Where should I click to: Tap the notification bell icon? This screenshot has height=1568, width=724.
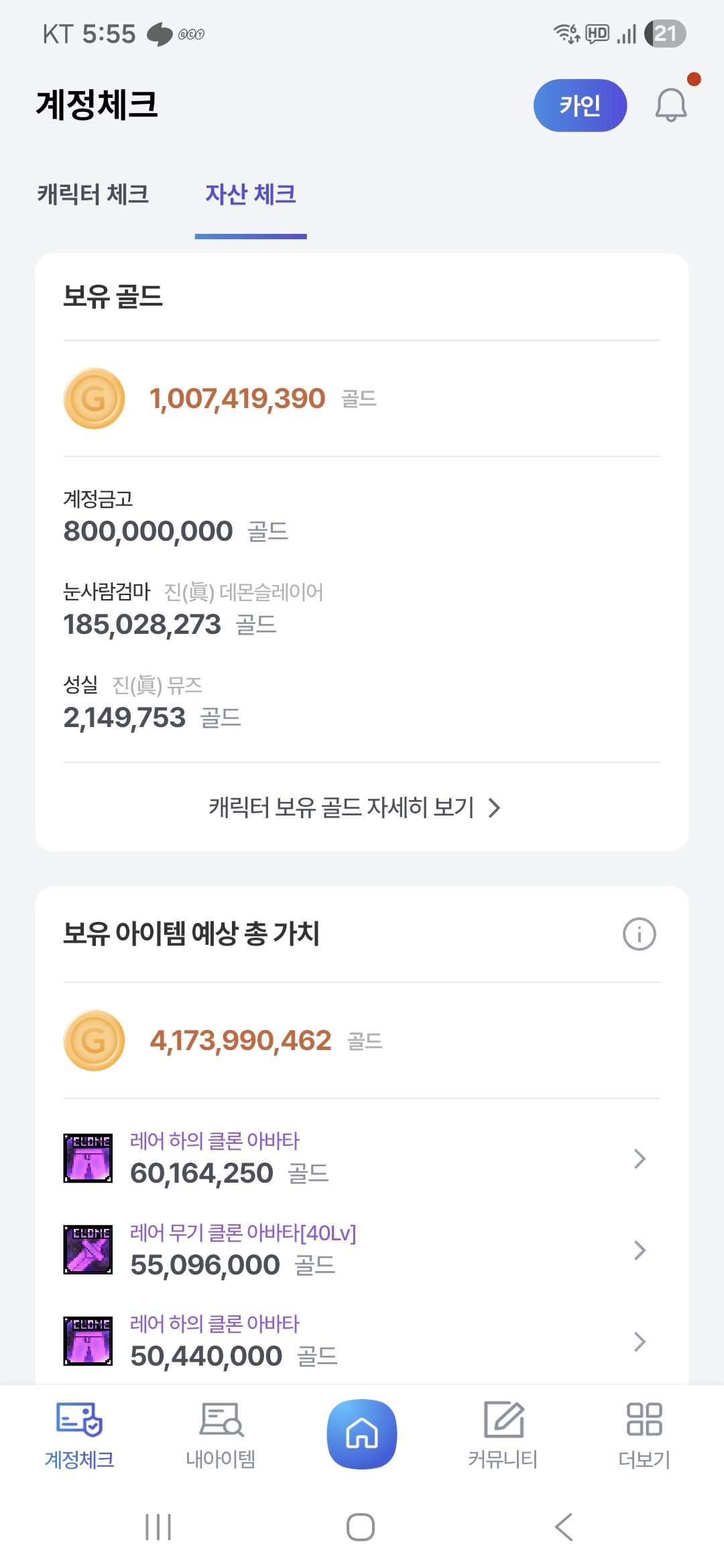point(670,105)
